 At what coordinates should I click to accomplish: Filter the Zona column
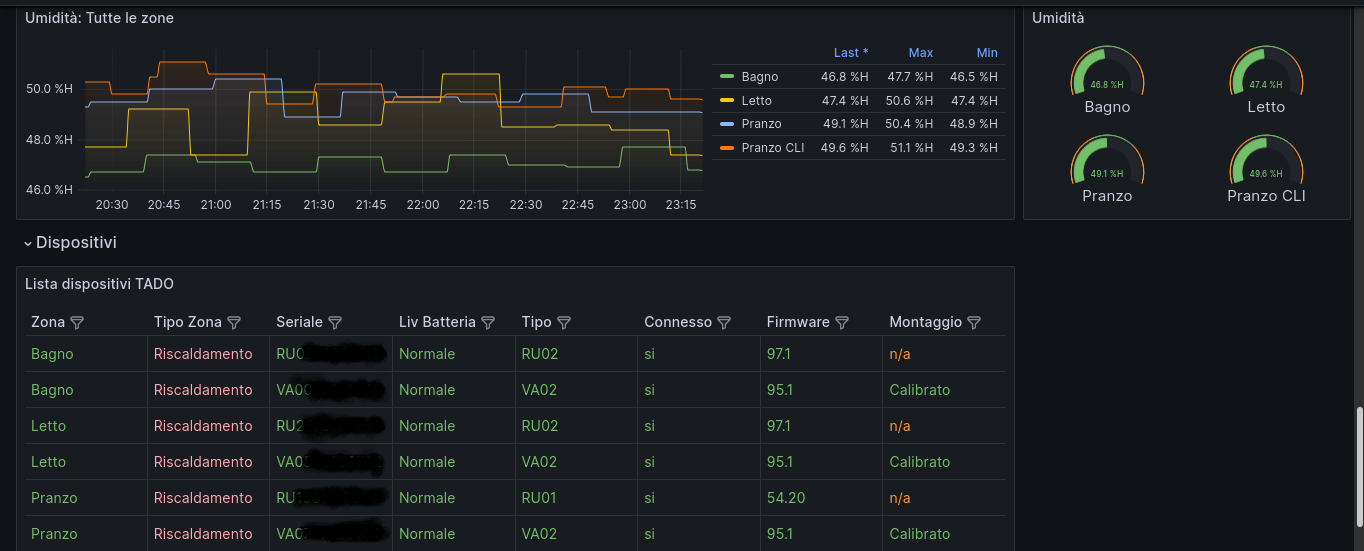(77, 323)
